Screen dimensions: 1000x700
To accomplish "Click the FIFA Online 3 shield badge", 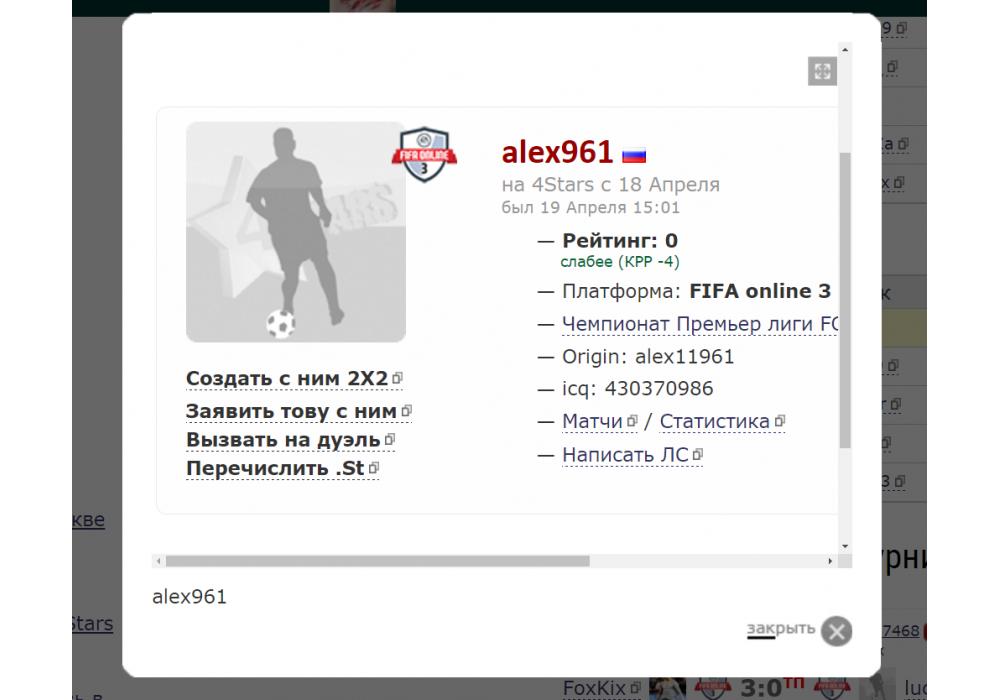I will coord(424,155).
